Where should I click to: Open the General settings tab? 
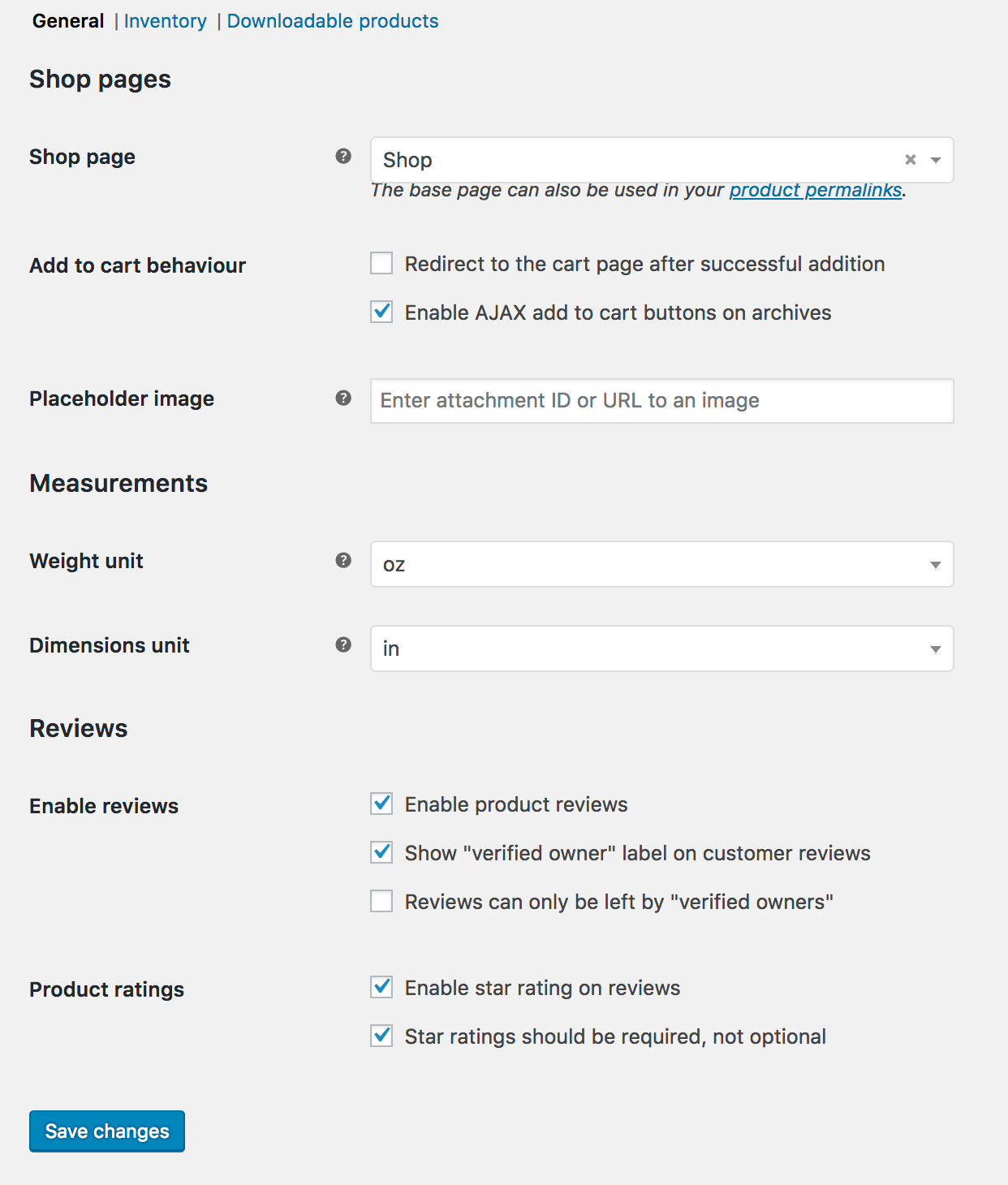tap(68, 21)
